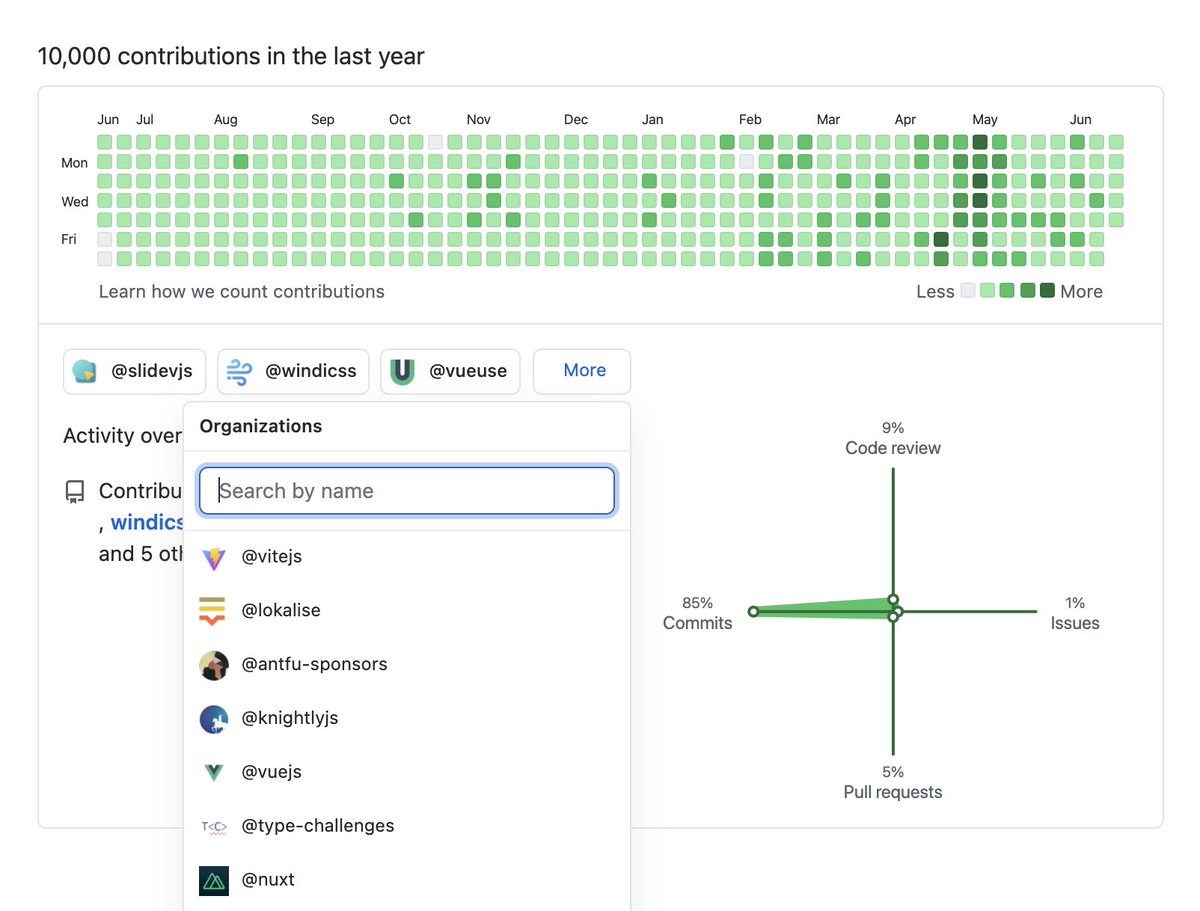Click the "9% Code review" chart label

pos(893,438)
